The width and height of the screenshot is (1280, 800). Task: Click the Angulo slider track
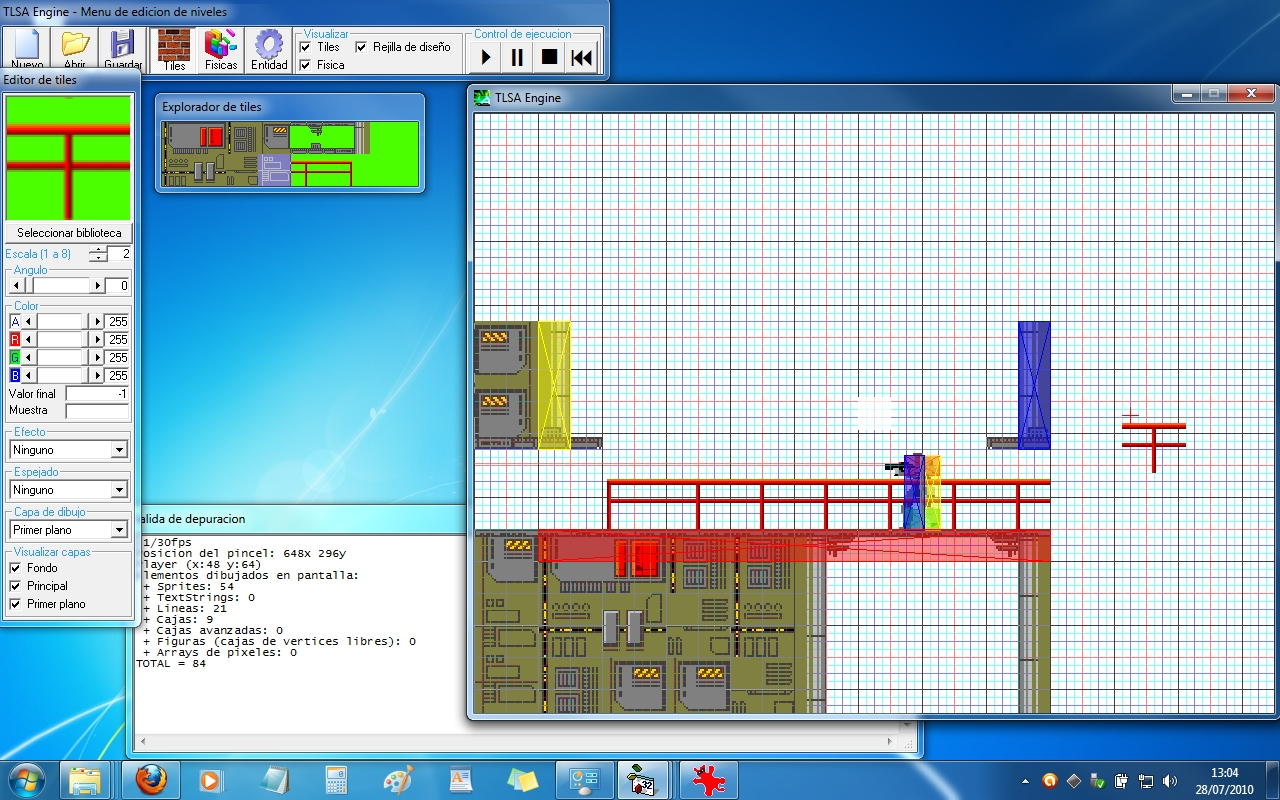pos(60,286)
